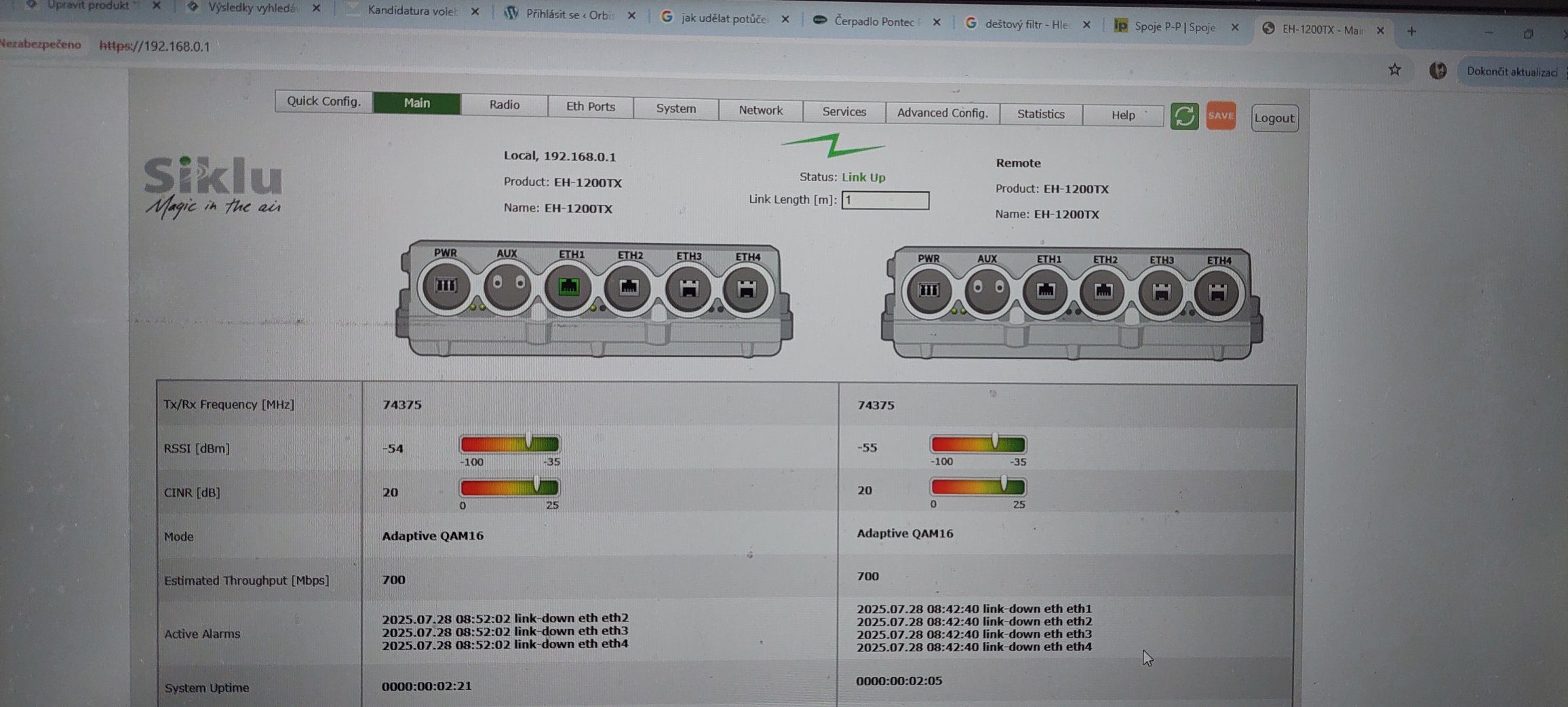Click Local Adaptive QAM16 mode value
1568x707 pixels.
[x=433, y=535]
